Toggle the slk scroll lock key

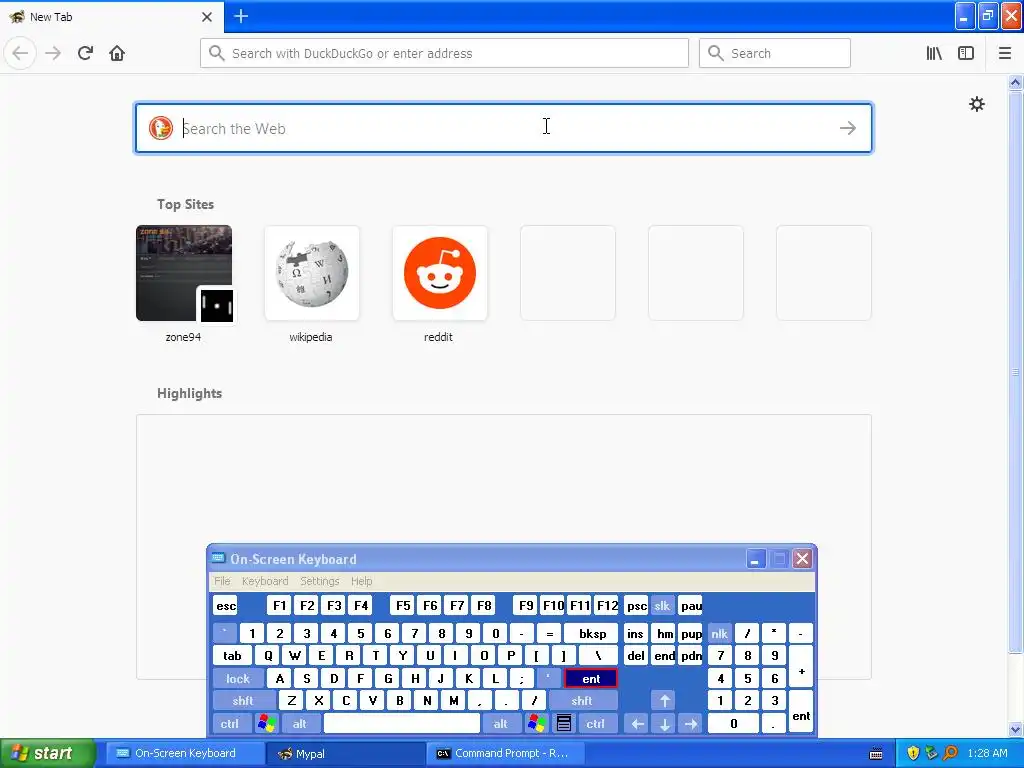(662, 605)
